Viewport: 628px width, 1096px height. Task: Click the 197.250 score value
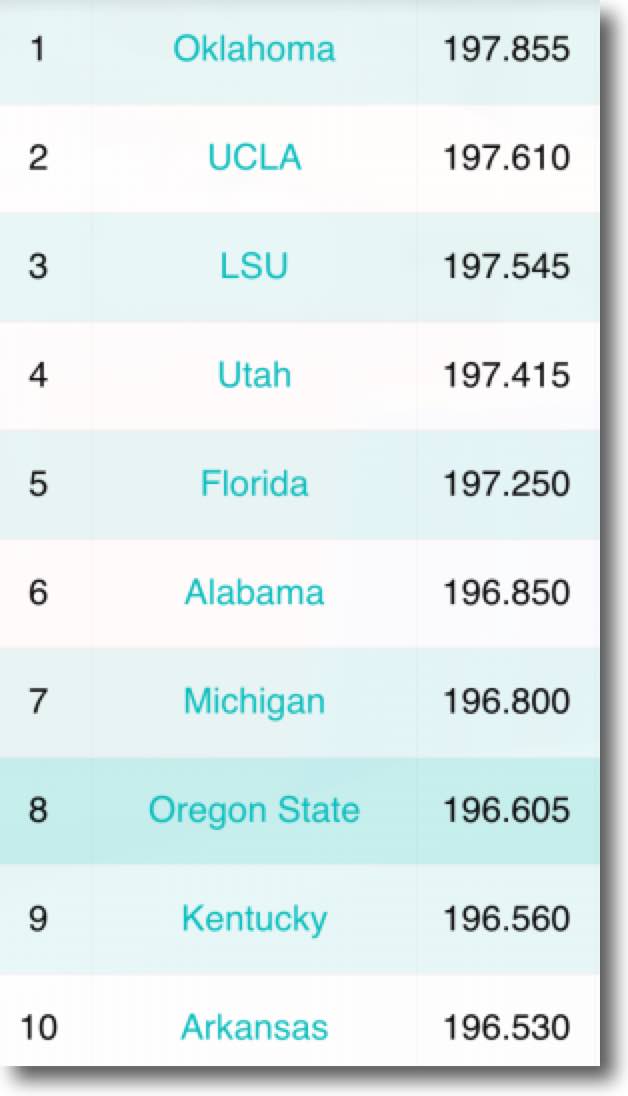(506, 484)
